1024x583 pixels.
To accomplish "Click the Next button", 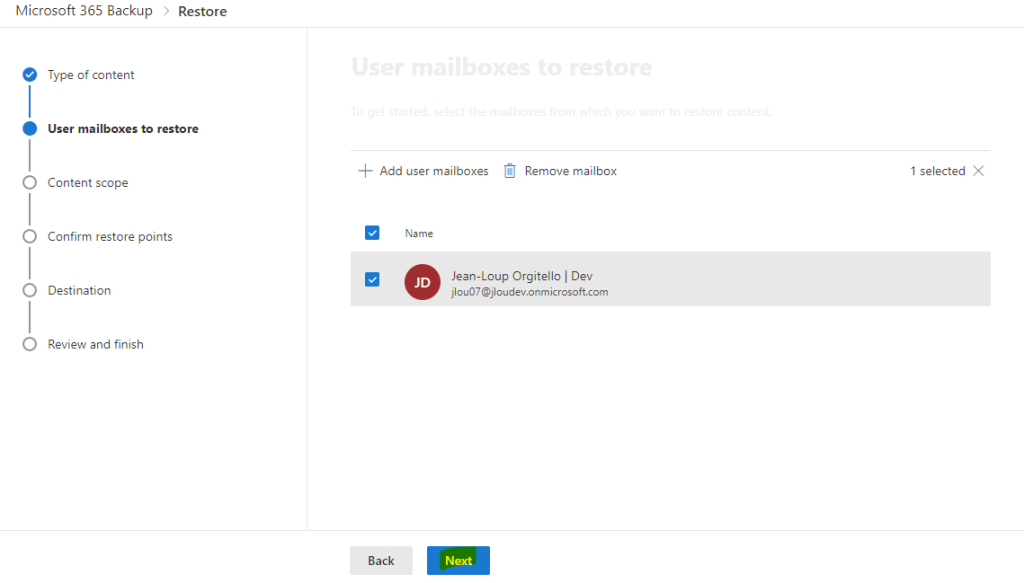I will pyautogui.click(x=458, y=560).
